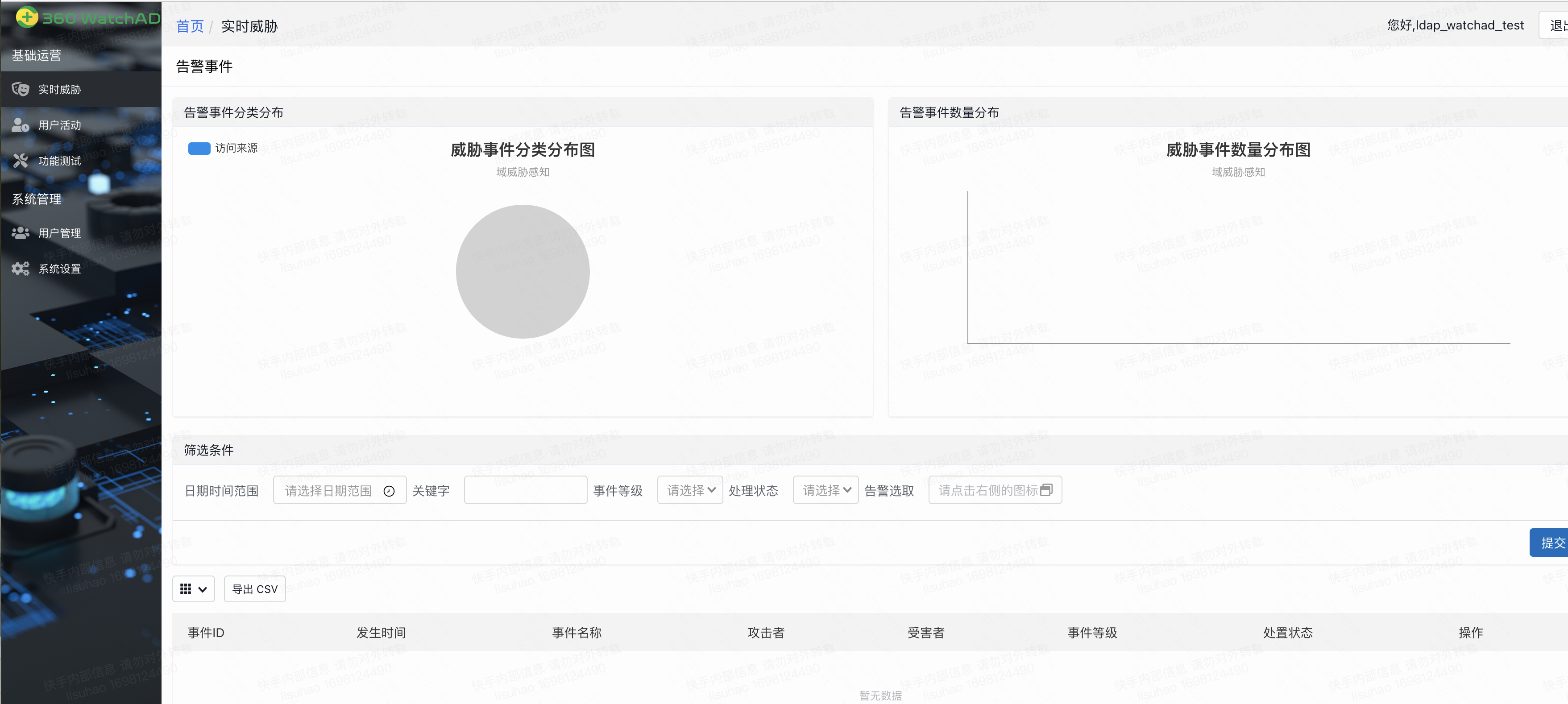
Task: Click the icon inside the 告警选取 field
Action: (1046, 489)
